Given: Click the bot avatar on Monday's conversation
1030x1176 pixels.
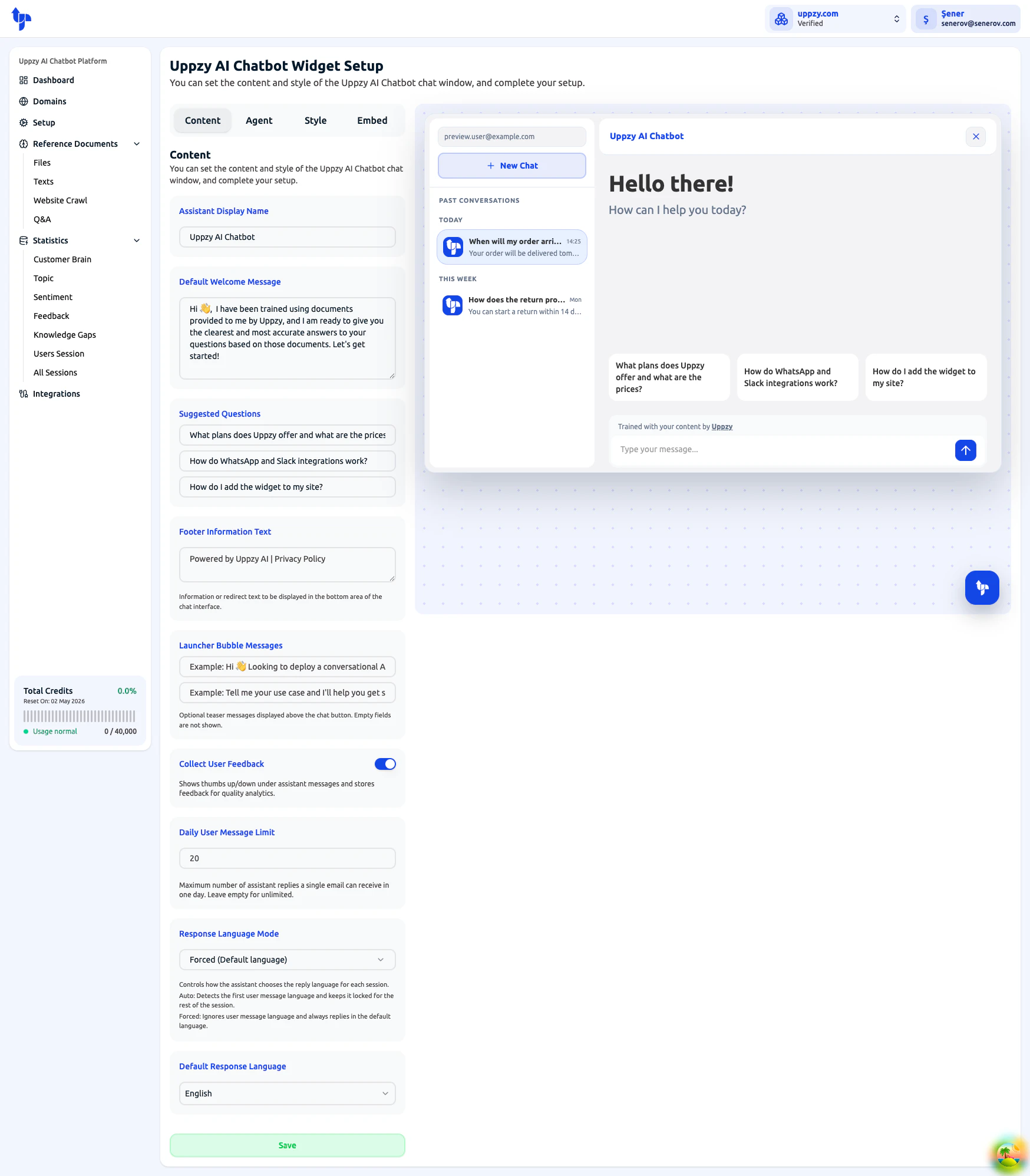Looking at the screenshot, I should click(x=453, y=305).
